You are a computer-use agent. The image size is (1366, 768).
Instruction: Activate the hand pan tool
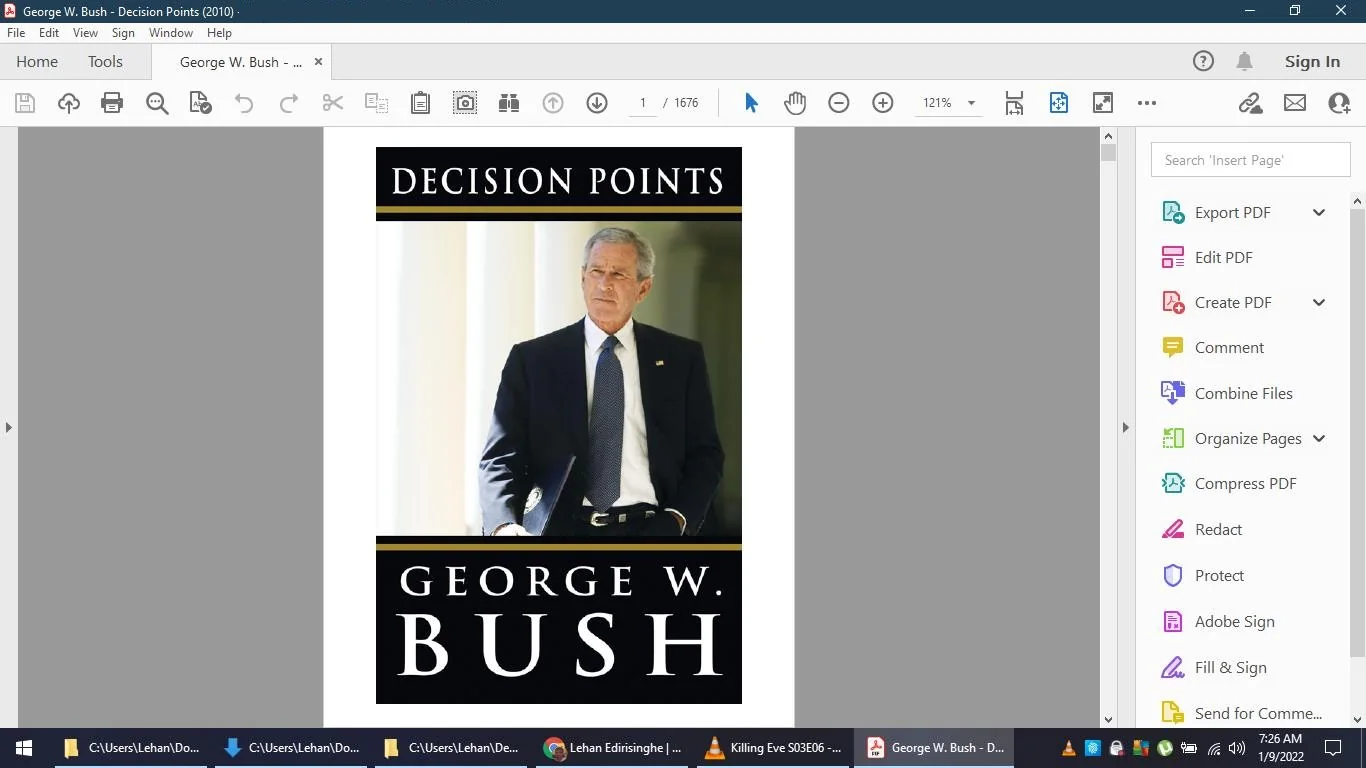[795, 103]
